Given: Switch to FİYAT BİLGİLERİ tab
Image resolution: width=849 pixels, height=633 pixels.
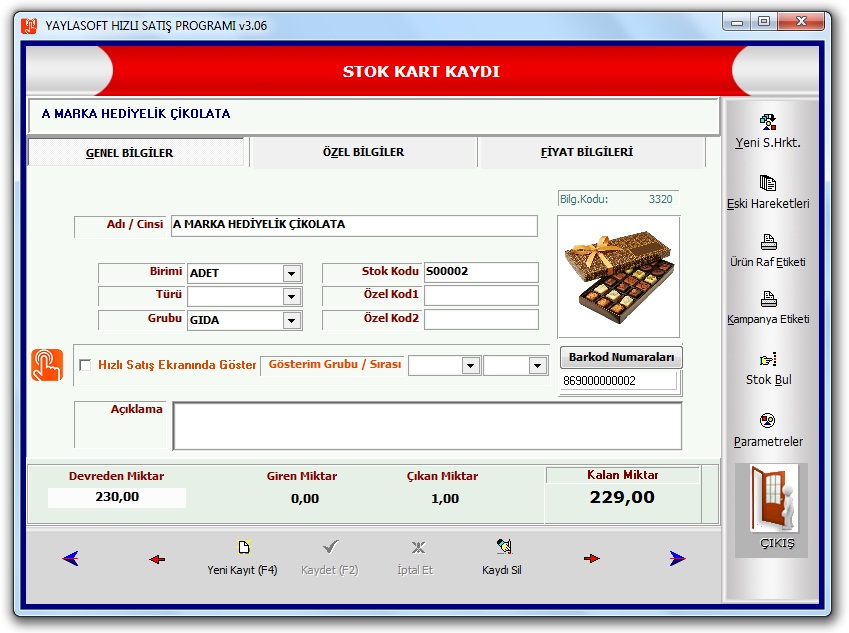Looking at the screenshot, I should pos(592,152).
